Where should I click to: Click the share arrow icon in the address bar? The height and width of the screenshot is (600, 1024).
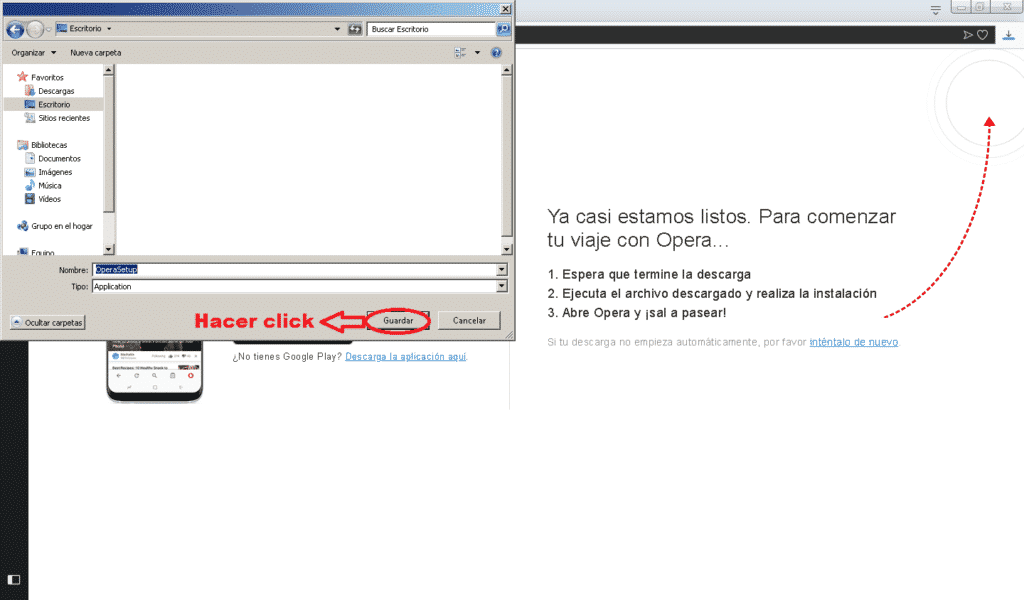pos(967,34)
